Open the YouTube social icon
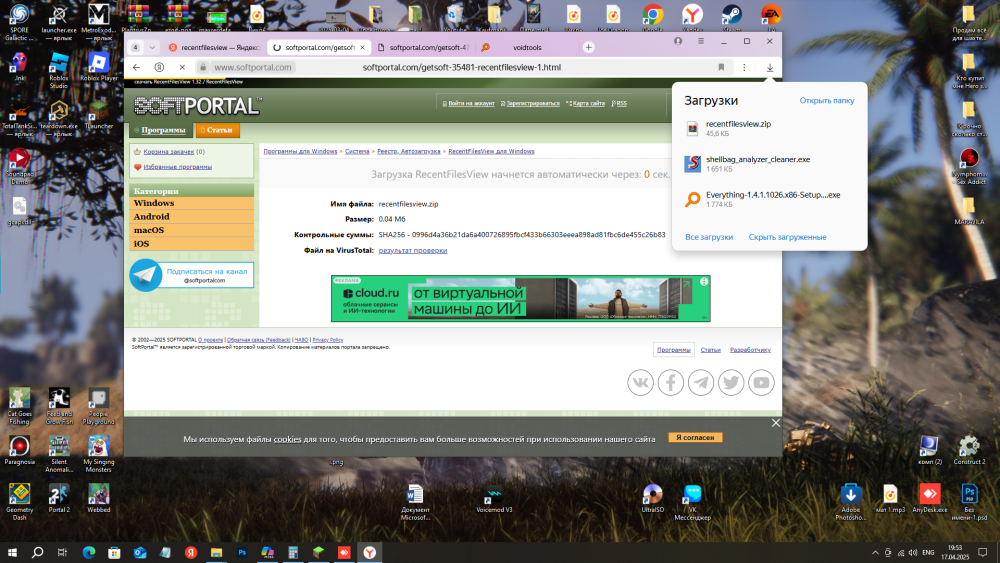The height and width of the screenshot is (563, 1000). click(x=761, y=383)
